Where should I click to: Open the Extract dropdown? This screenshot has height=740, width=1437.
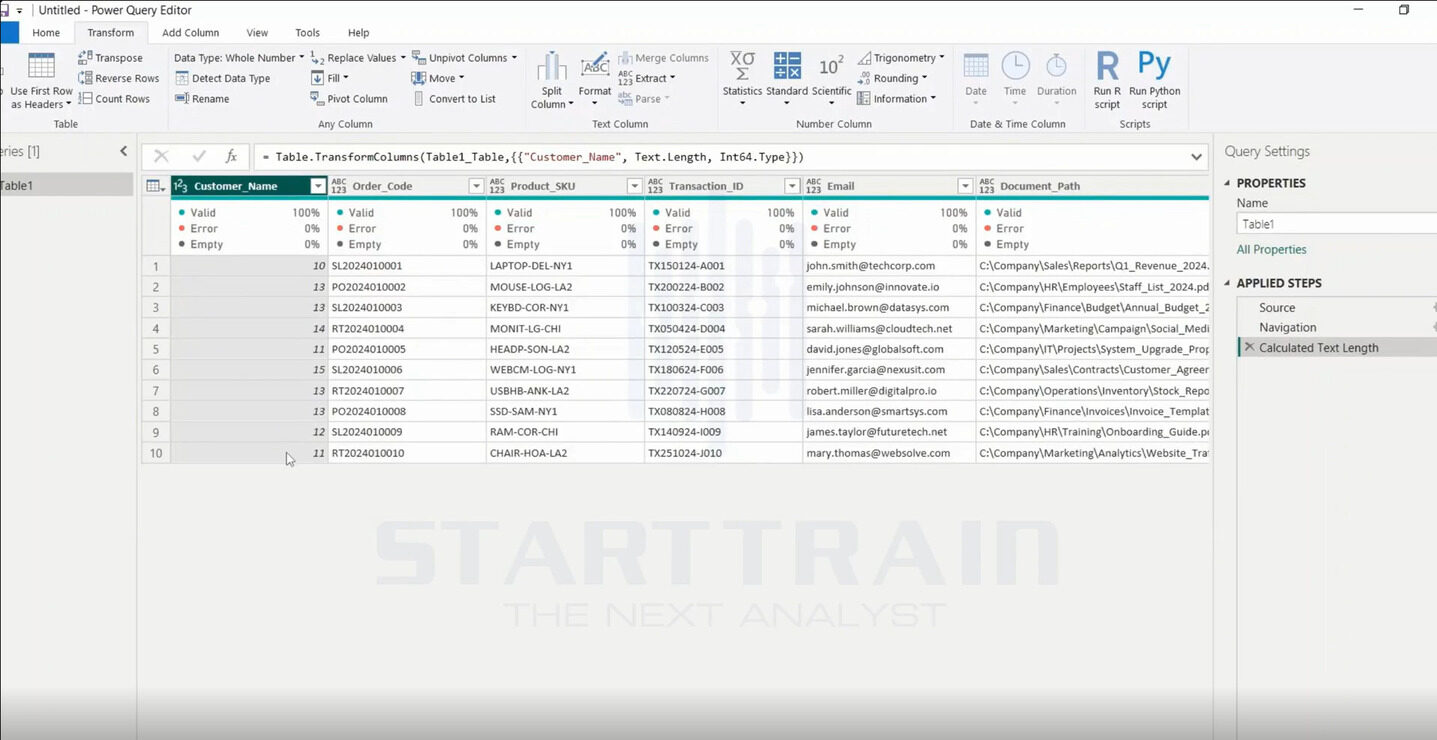pyautogui.click(x=646, y=78)
